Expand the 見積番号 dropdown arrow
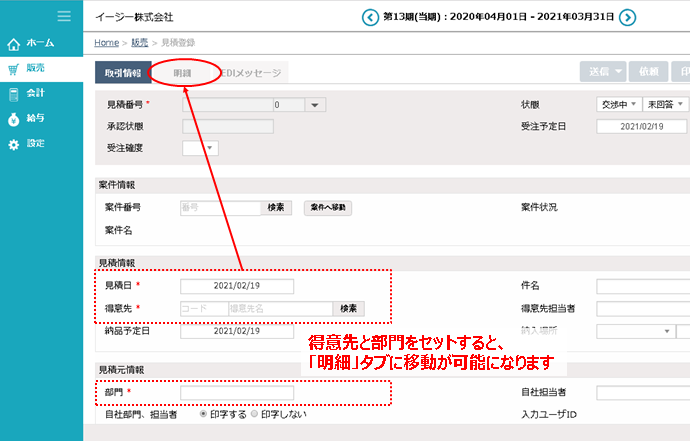Viewport: 690px width, 441px height. click(x=313, y=104)
